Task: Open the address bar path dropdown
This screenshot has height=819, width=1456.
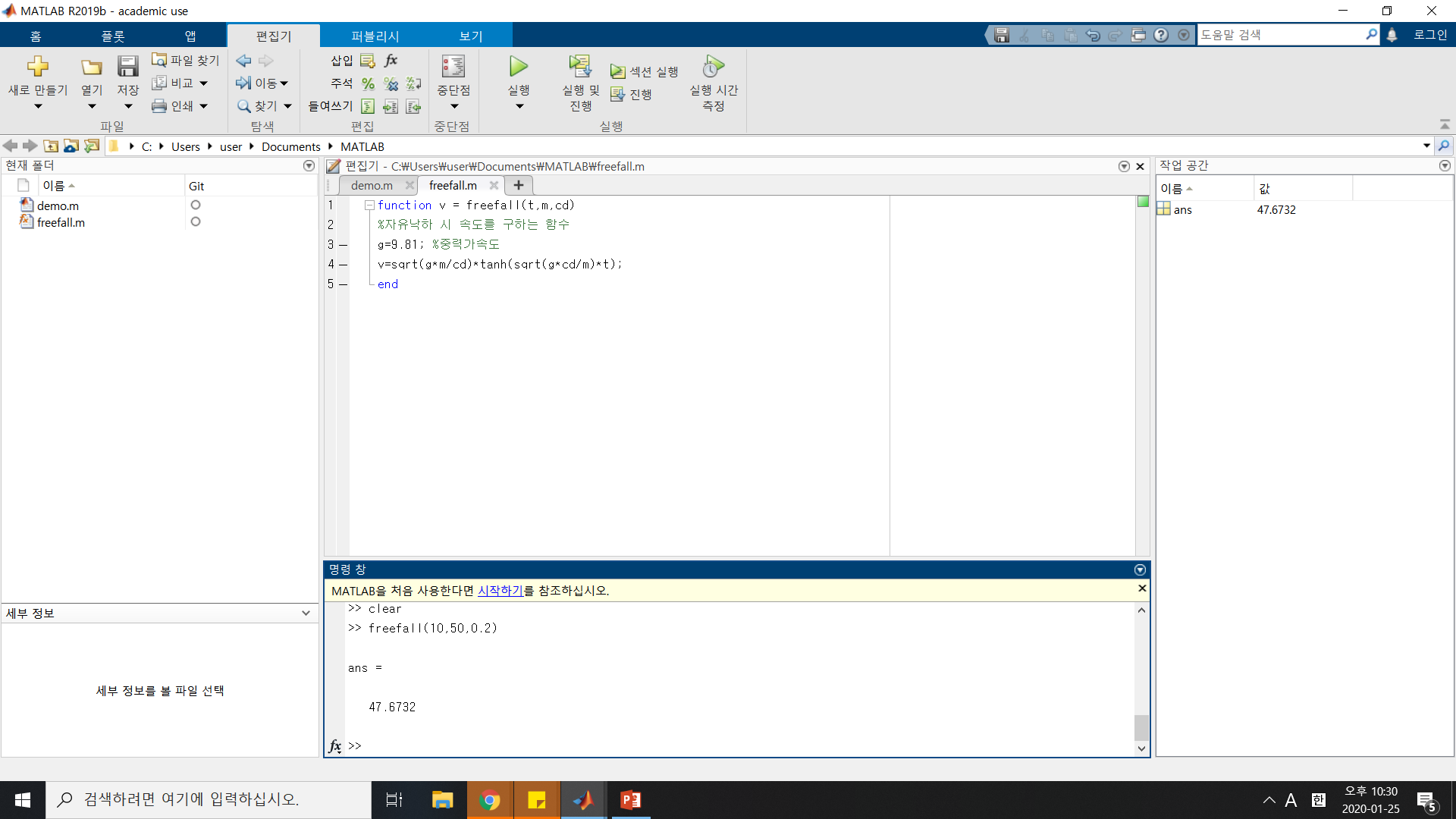Action: [1426, 146]
